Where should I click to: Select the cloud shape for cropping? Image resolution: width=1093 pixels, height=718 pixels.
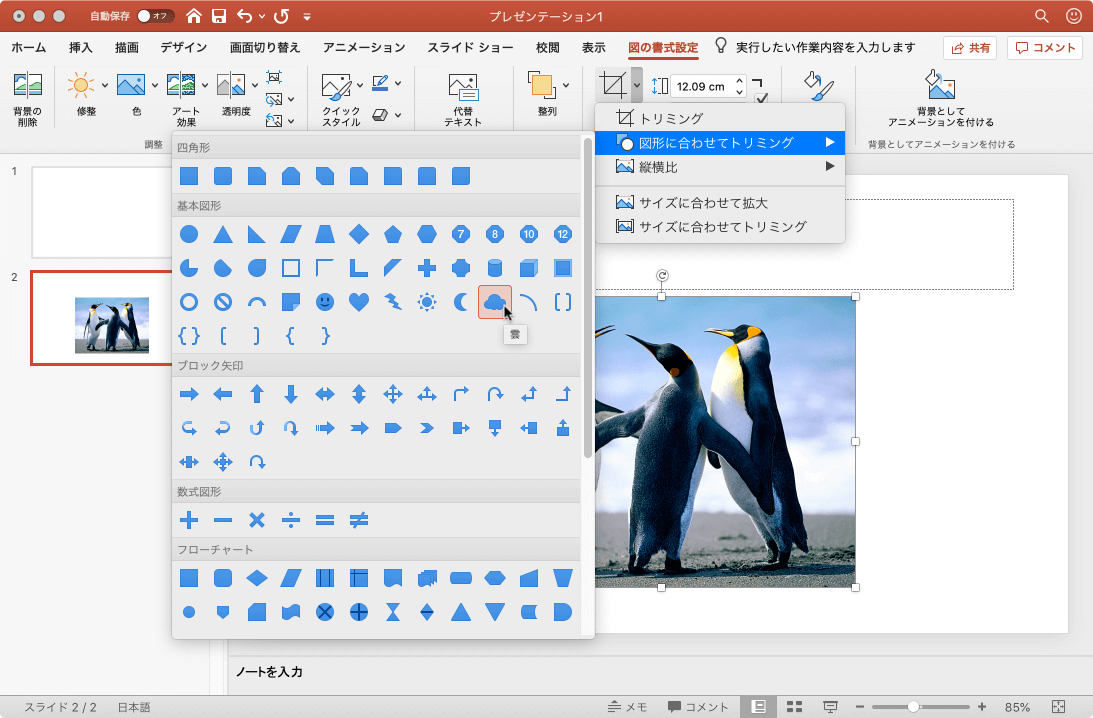pos(494,301)
